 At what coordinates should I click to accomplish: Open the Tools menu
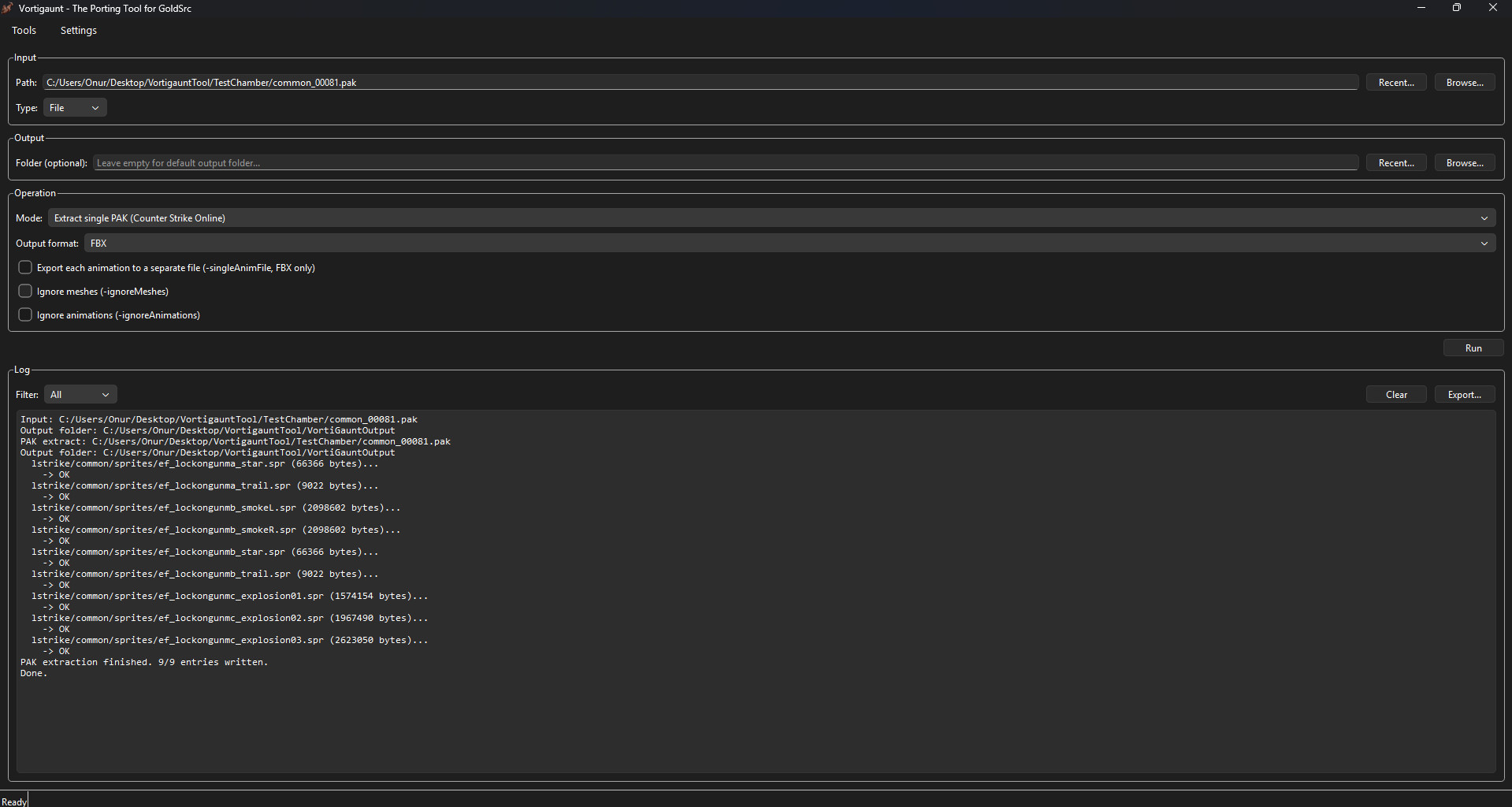tap(24, 30)
